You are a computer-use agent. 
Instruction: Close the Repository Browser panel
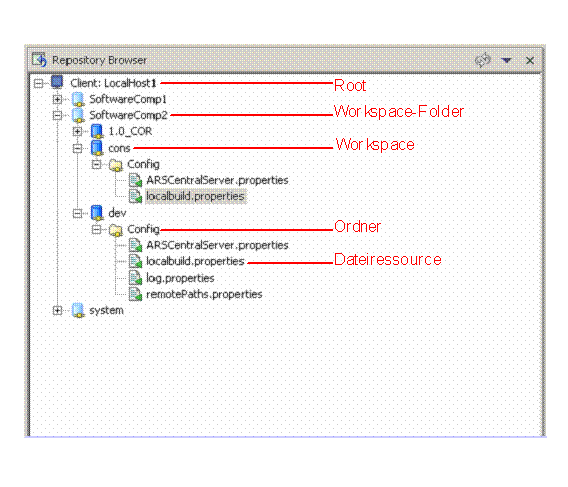pos(530,61)
